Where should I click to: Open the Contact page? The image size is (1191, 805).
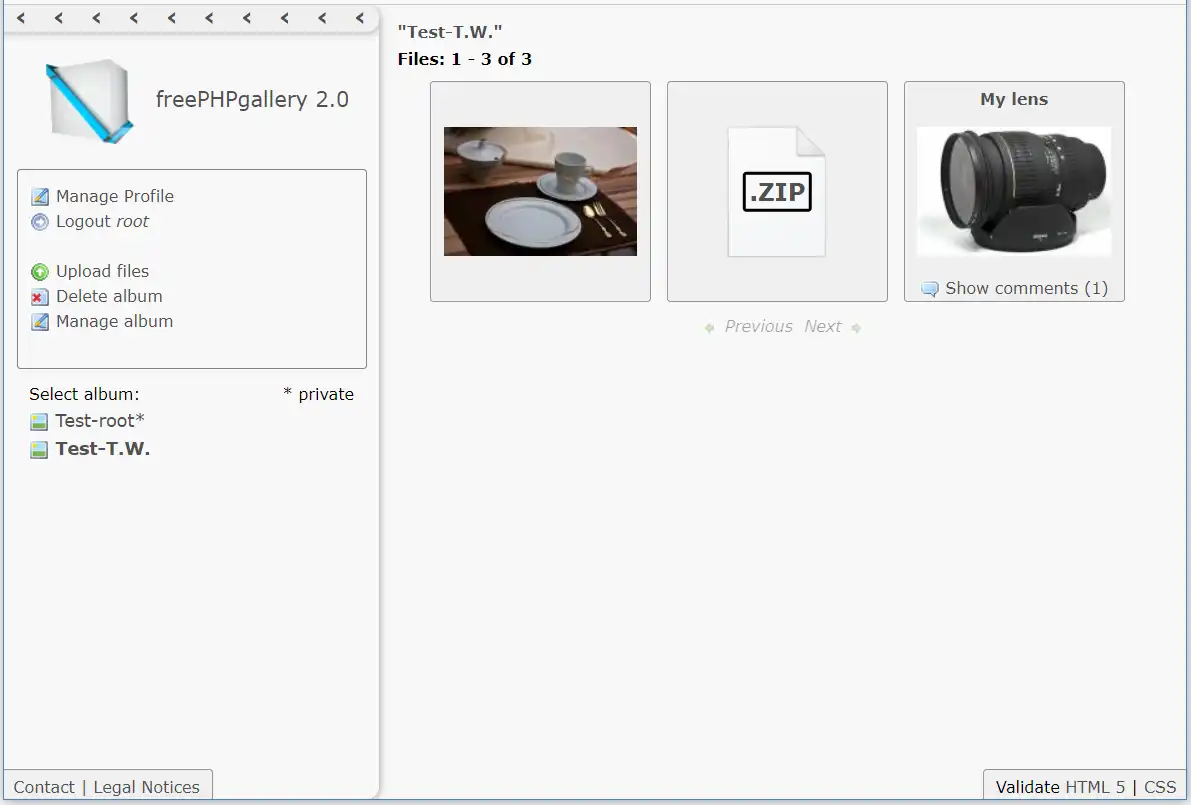tap(44, 788)
